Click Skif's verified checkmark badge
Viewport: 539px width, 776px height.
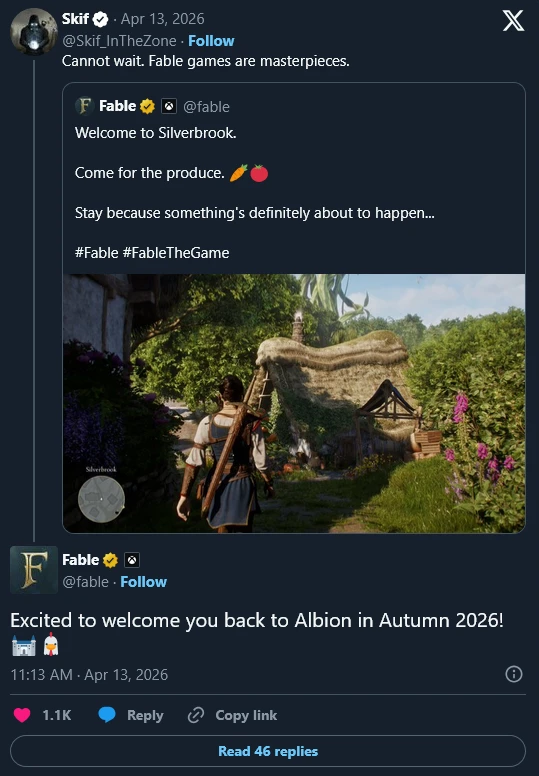(100, 19)
